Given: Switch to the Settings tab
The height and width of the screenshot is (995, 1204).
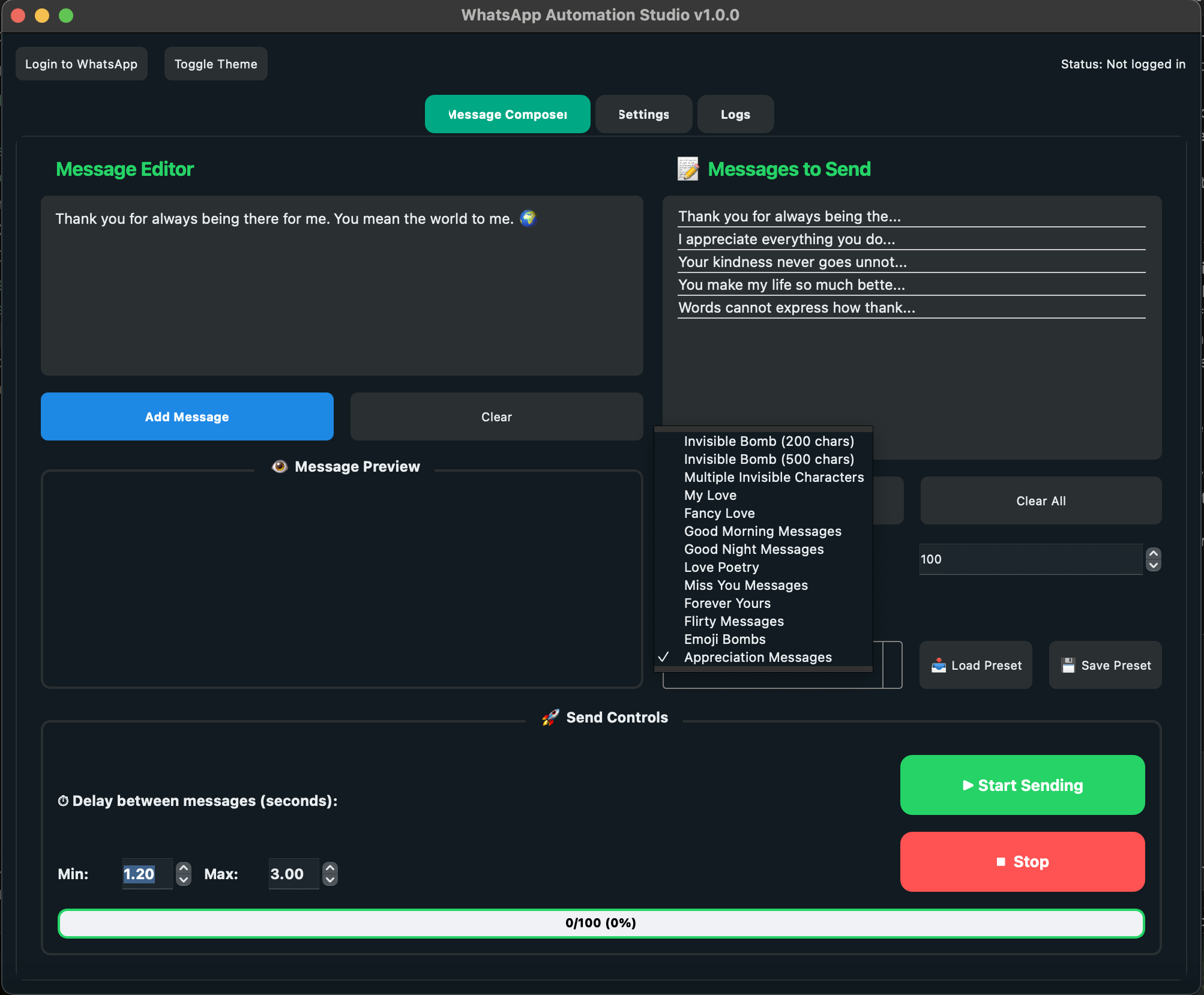Looking at the screenshot, I should [643, 113].
